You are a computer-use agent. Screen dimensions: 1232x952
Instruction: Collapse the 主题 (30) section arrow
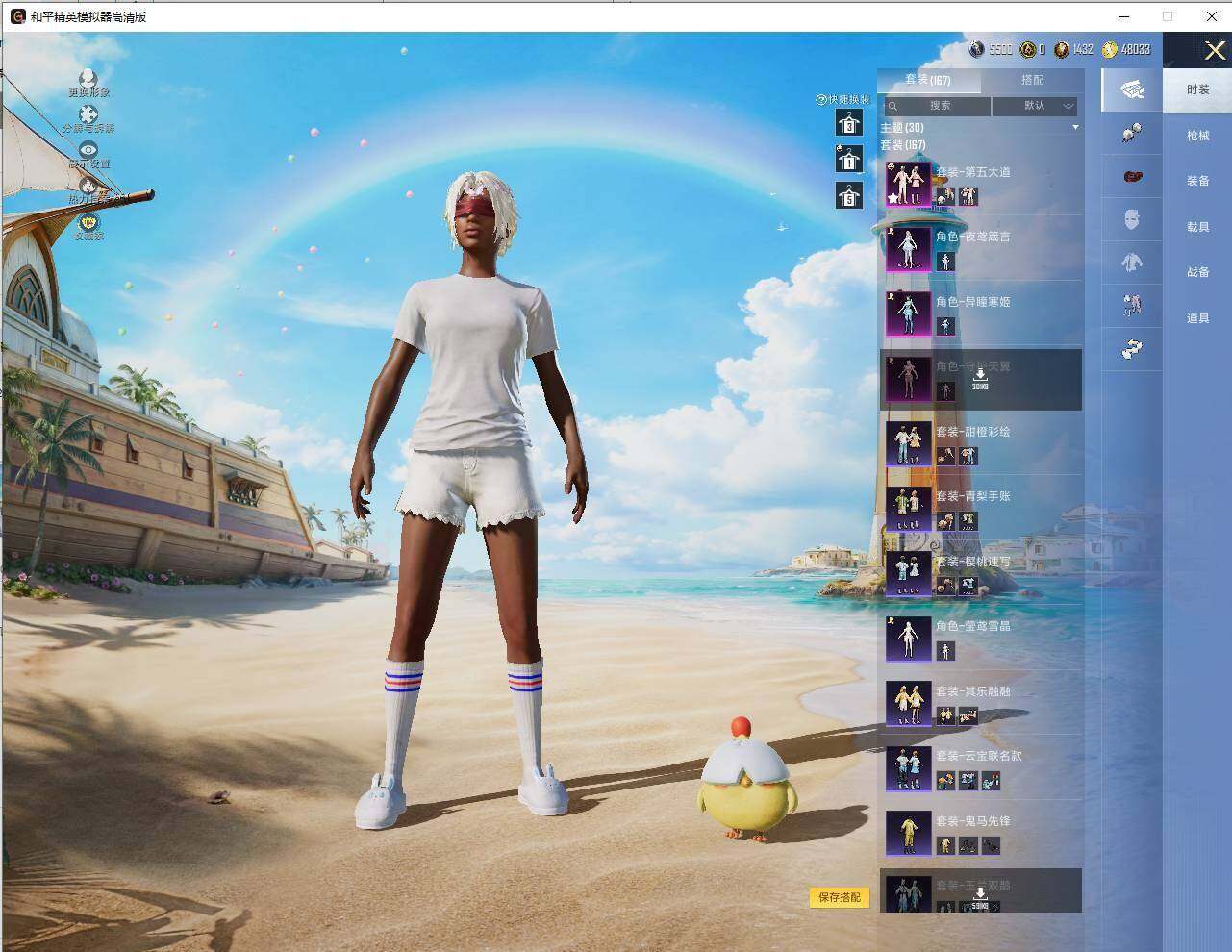(x=1075, y=127)
